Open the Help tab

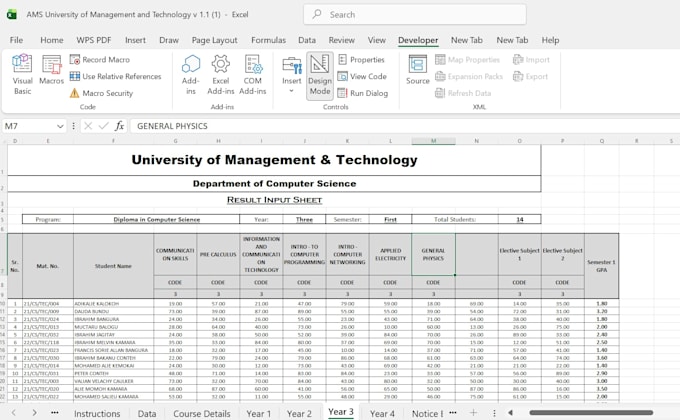(550, 40)
